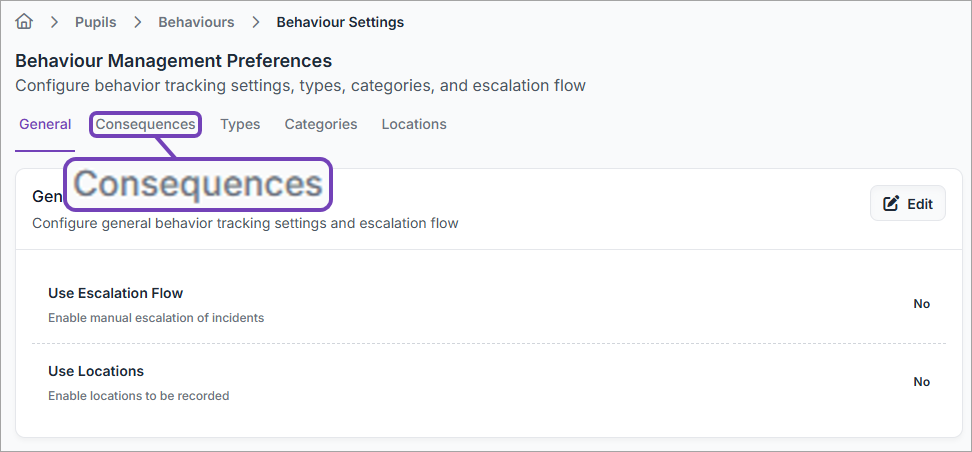Click the pencil icon on the Edit button
Screen dimensions: 972x452
click(891, 204)
